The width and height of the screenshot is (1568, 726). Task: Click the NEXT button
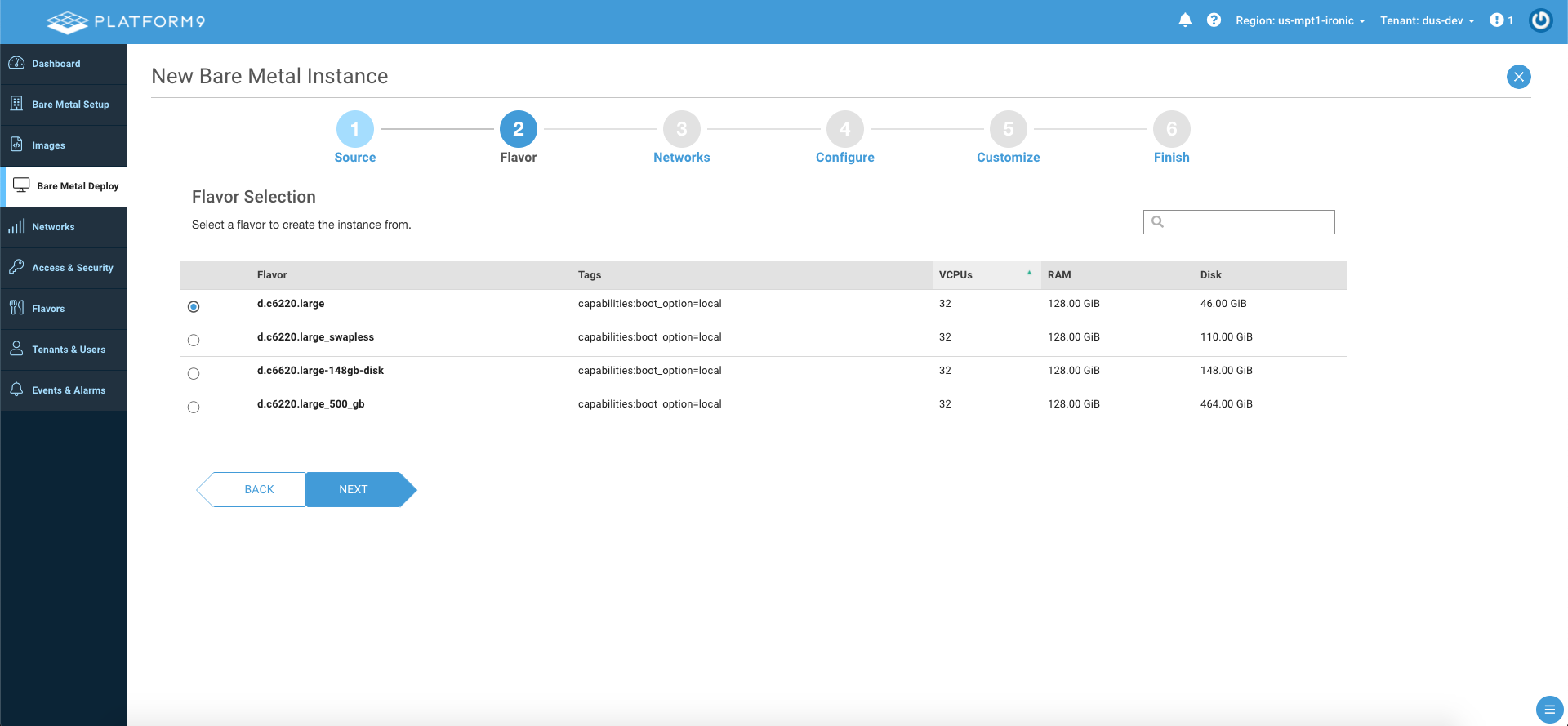point(361,489)
